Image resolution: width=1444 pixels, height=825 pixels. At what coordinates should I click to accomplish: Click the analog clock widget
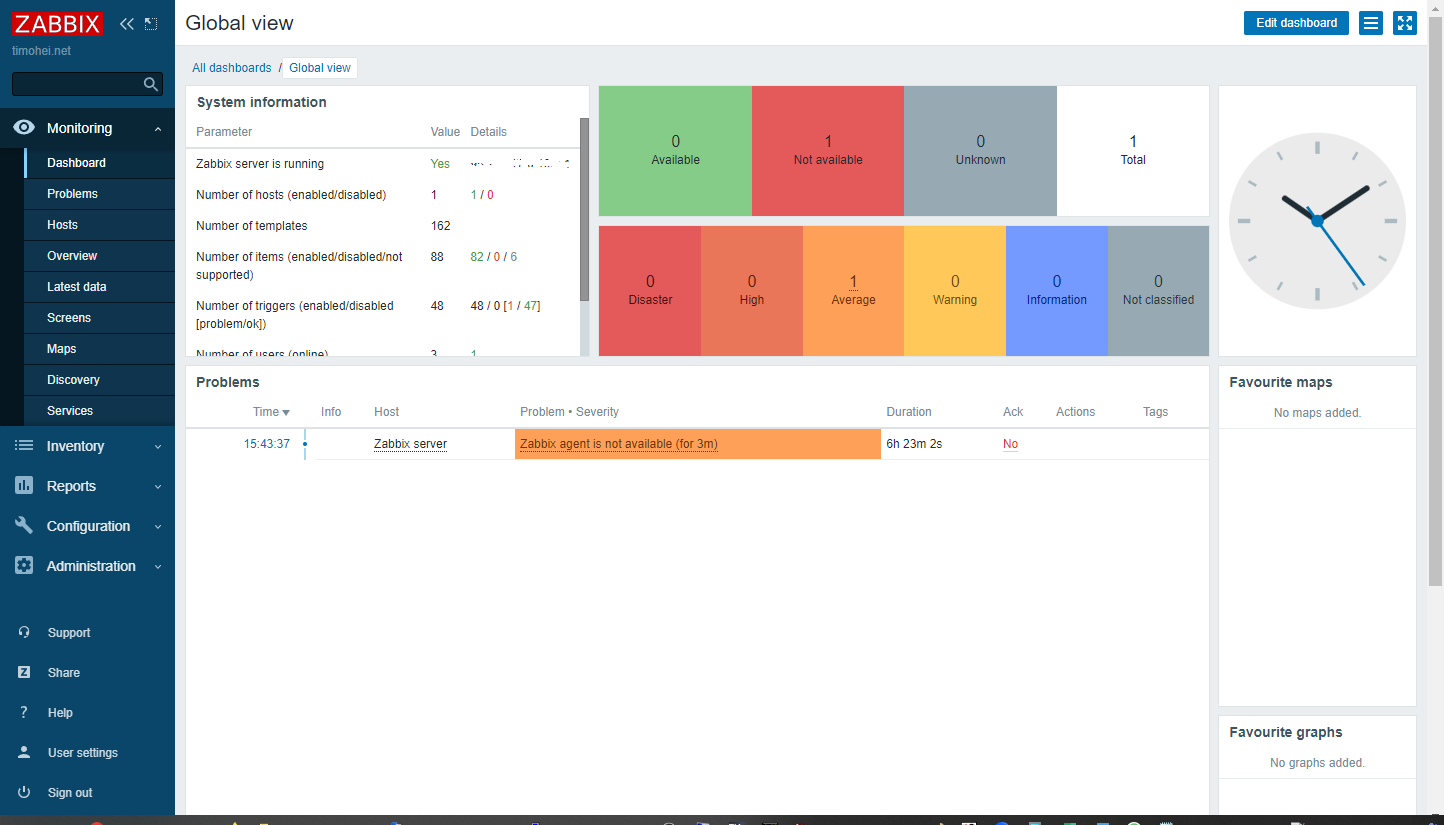tap(1317, 220)
